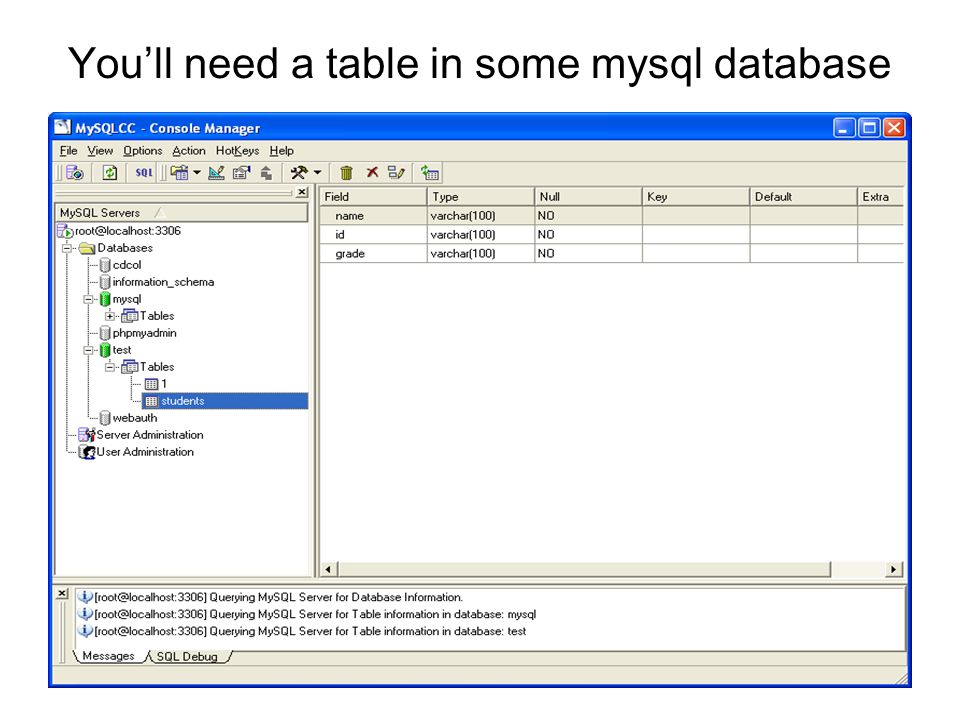Select the table named 1
This screenshot has height=720, width=960.
click(x=163, y=384)
